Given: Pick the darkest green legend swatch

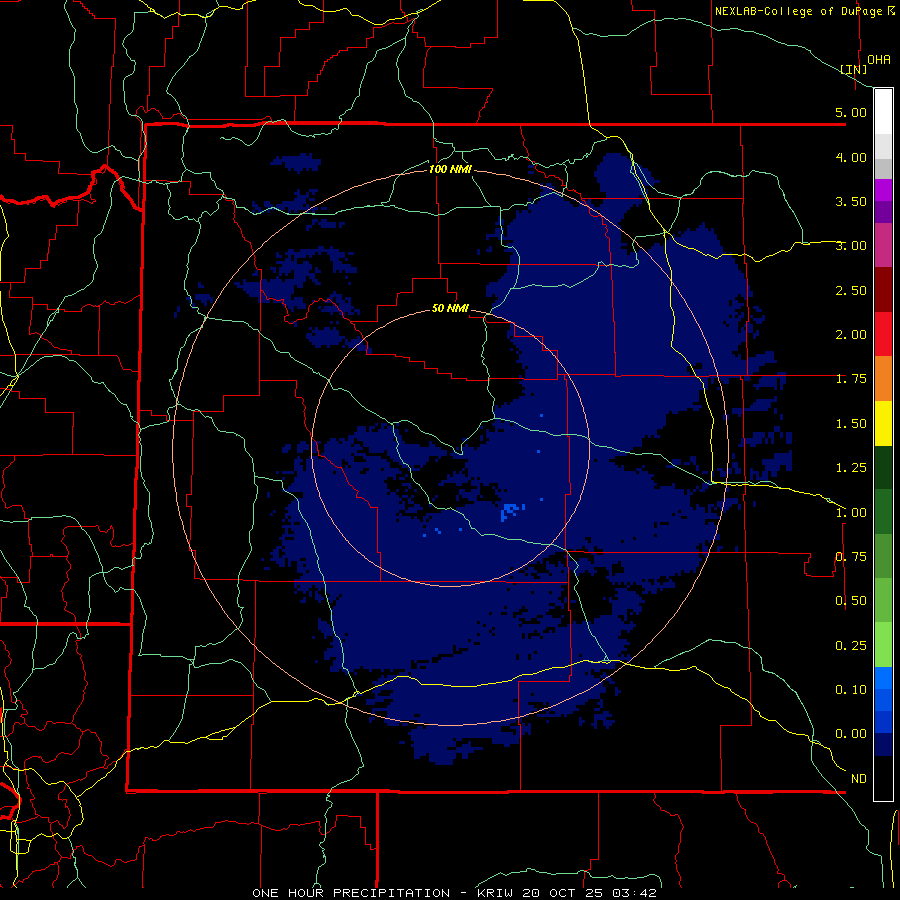Looking at the screenshot, I should coord(883,467).
